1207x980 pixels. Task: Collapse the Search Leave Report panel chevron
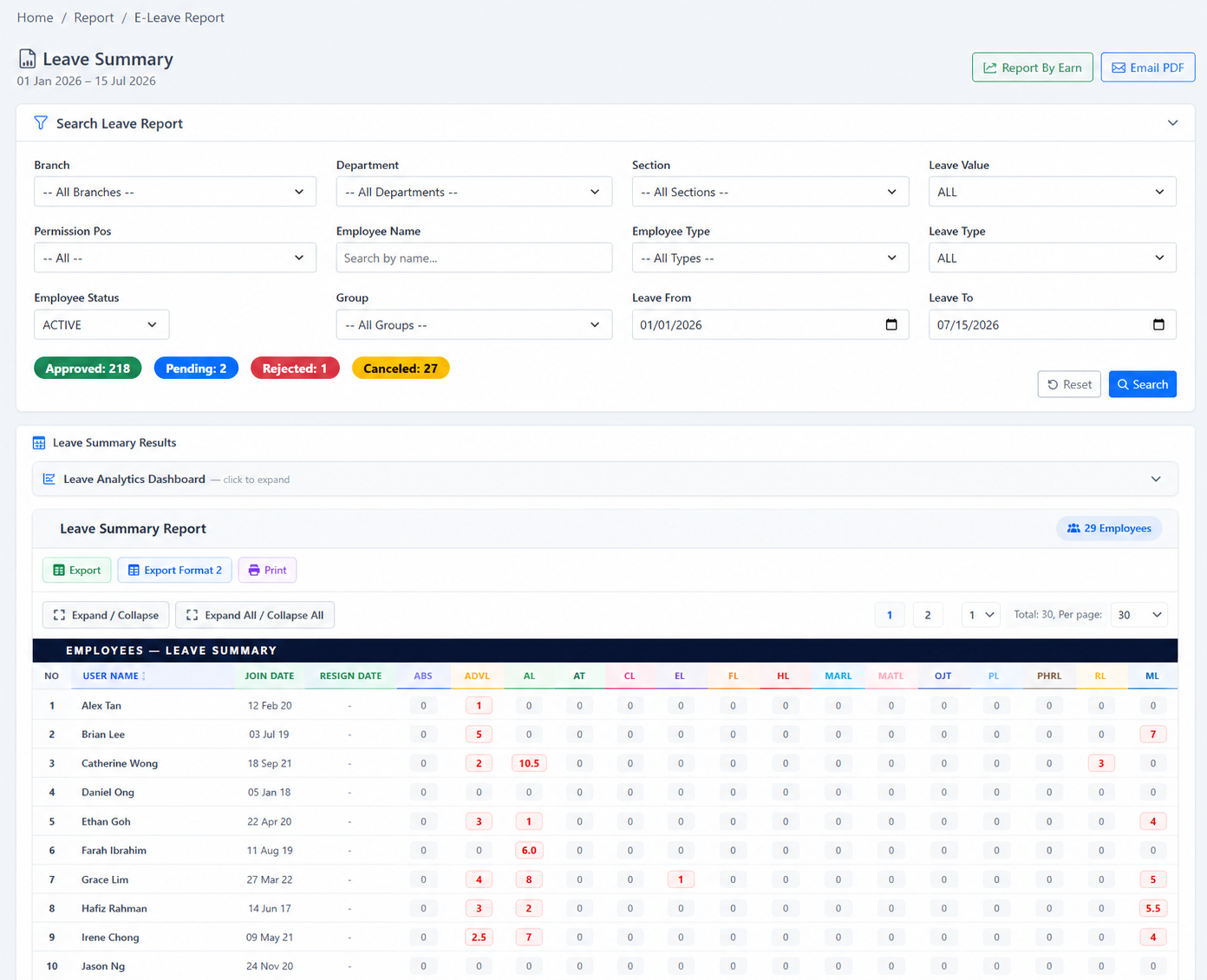[1172, 123]
